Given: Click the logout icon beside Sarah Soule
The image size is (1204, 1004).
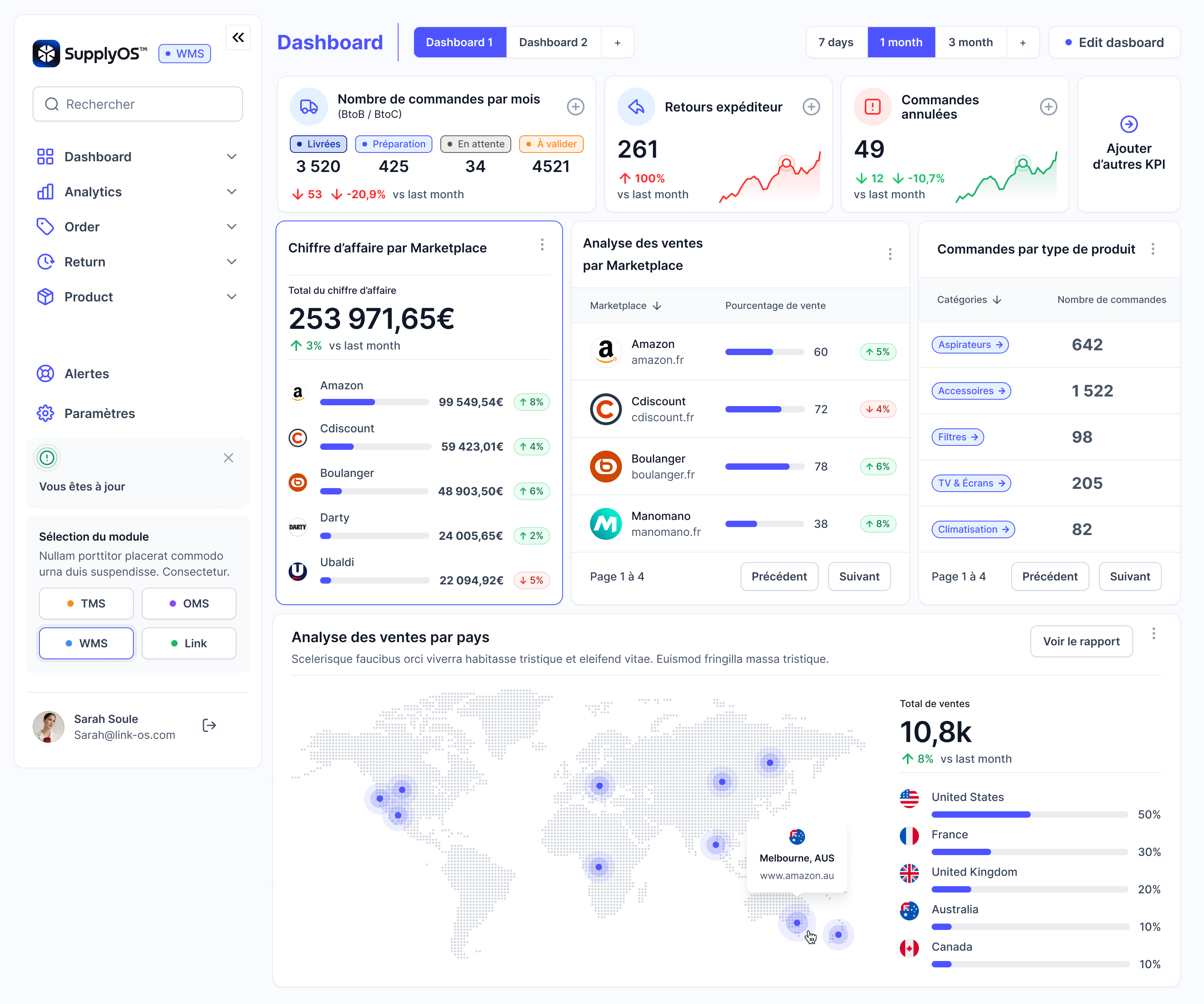Looking at the screenshot, I should (x=209, y=726).
